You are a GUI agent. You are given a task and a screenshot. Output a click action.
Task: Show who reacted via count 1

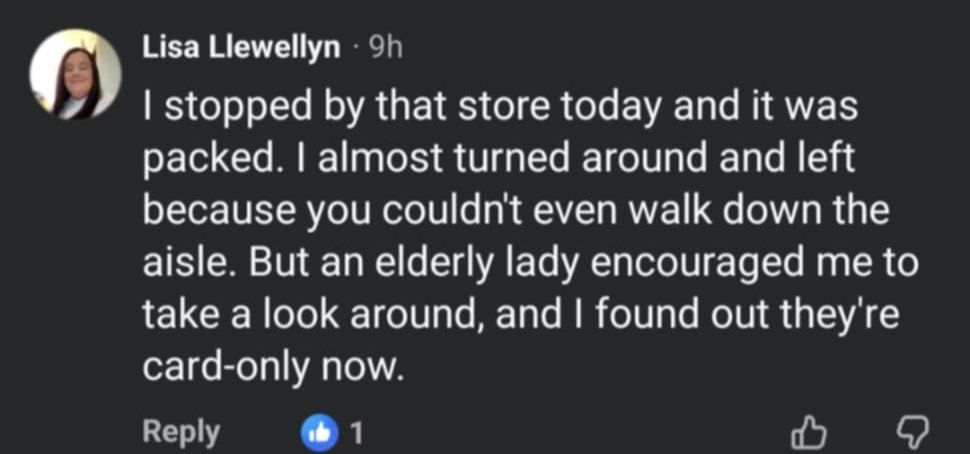[356, 433]
